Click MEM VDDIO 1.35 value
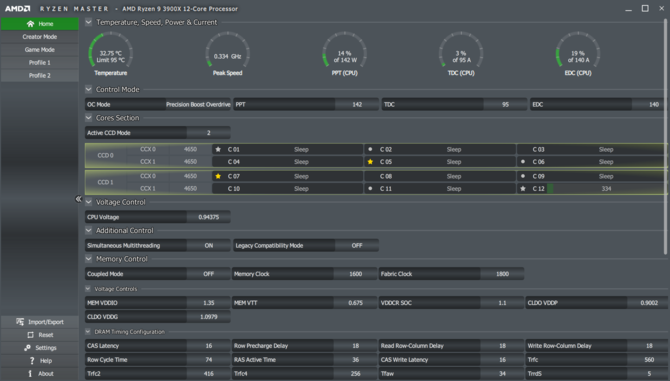The width and height of the screenshot is (670, 381). click(209, 303)
